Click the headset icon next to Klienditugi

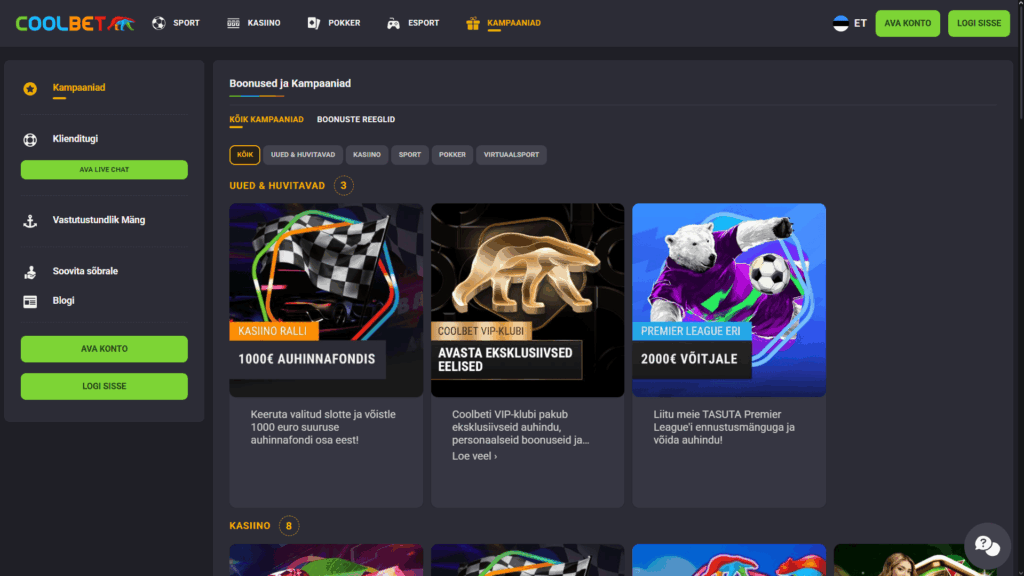(31, 139)
